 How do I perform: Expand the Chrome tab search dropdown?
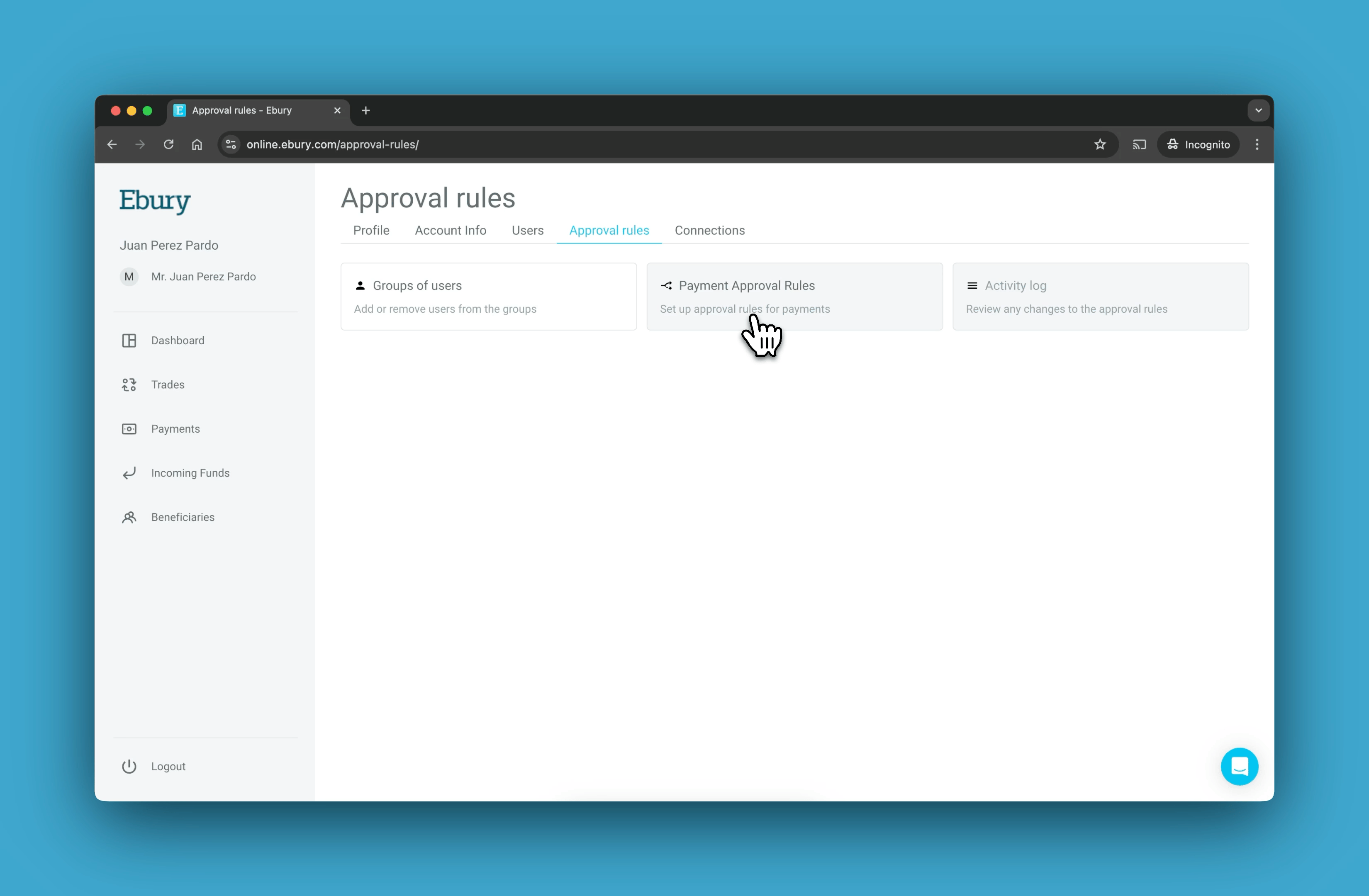pos(1258,110)
